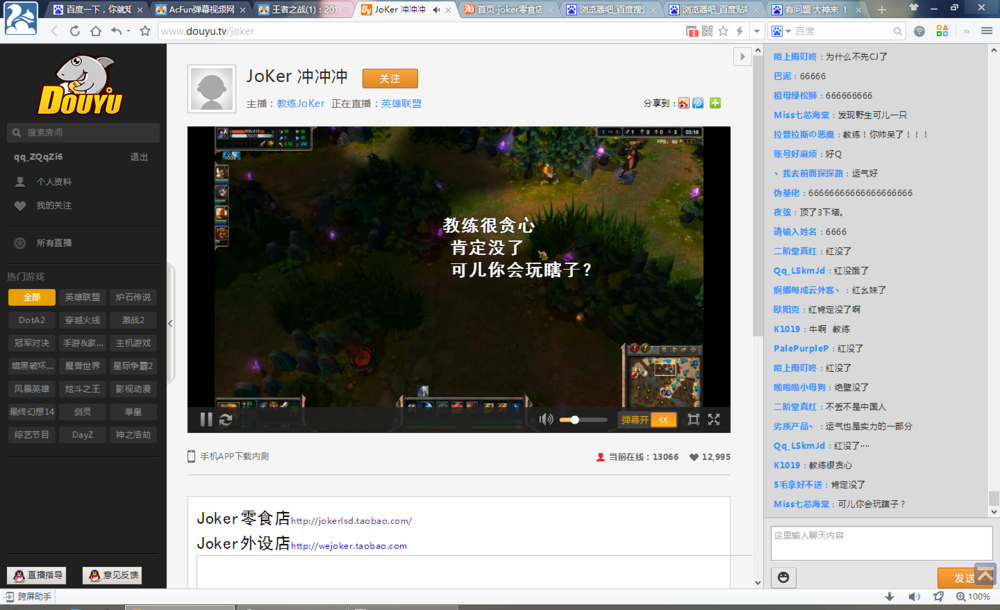Click the streamer avatar thumbnail
The image size is (1000, 610).
pos(212,89)
